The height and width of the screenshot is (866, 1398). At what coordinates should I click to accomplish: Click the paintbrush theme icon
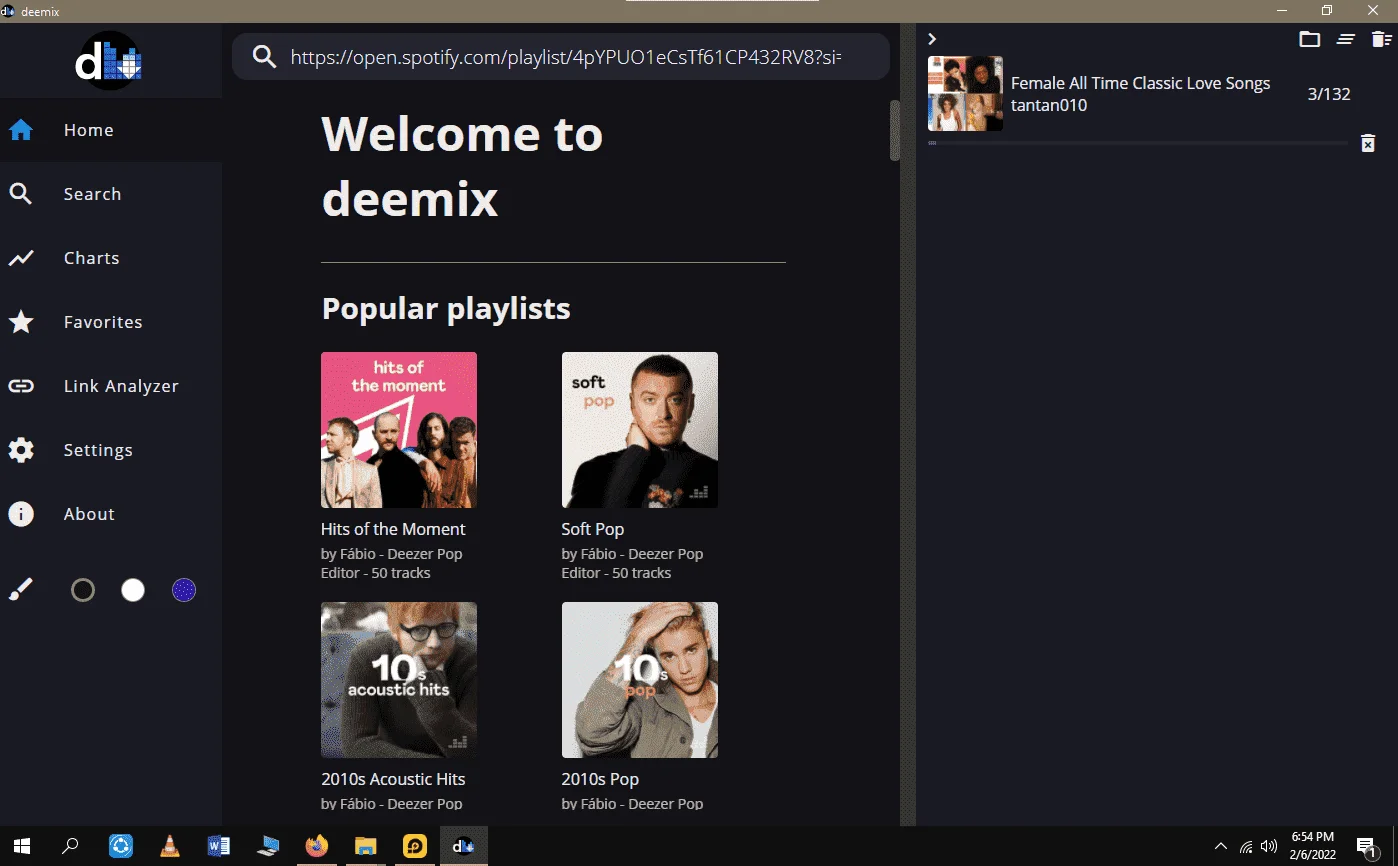[x=21, y=590]
